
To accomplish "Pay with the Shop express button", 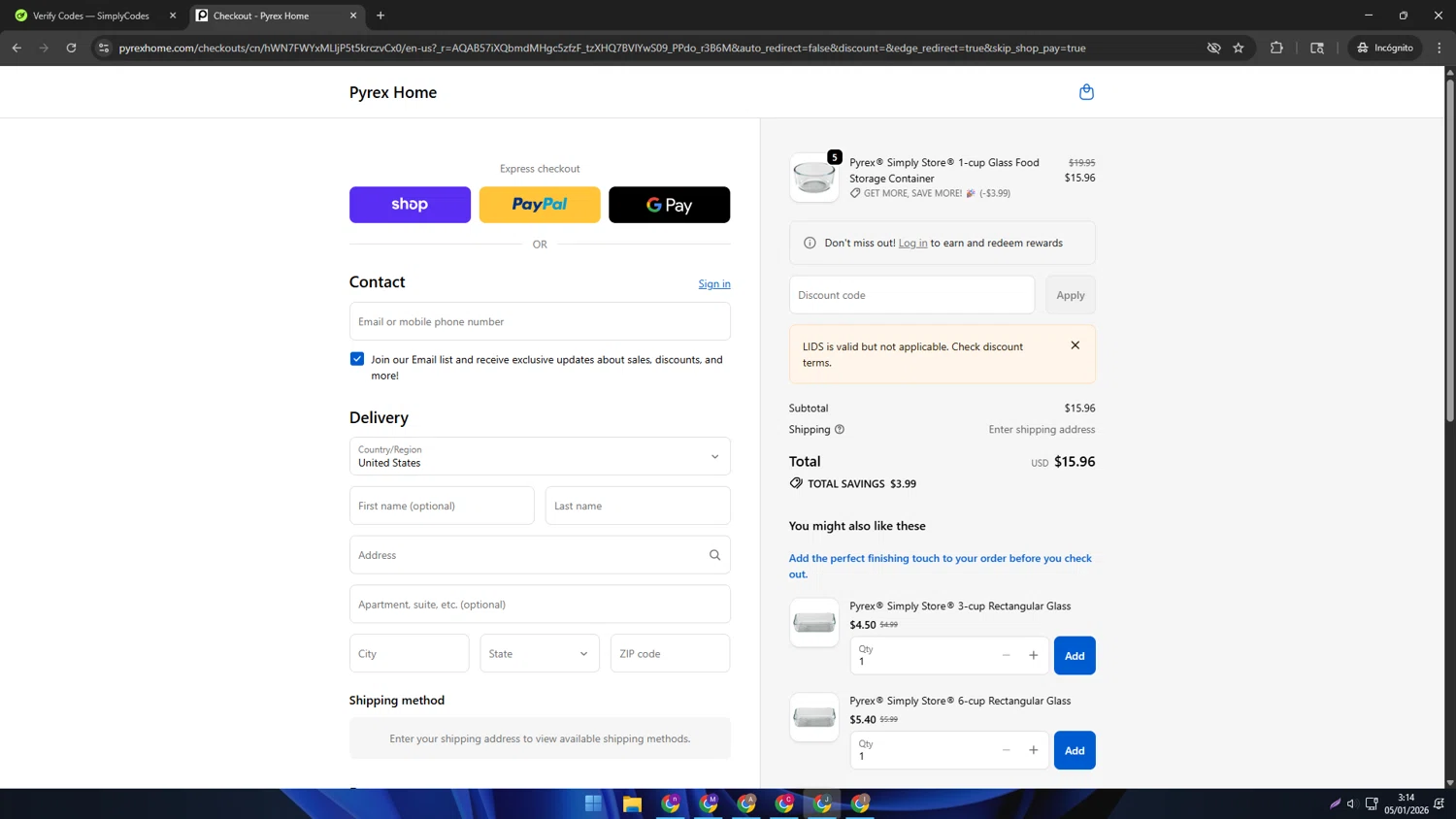I will [410, 205].
